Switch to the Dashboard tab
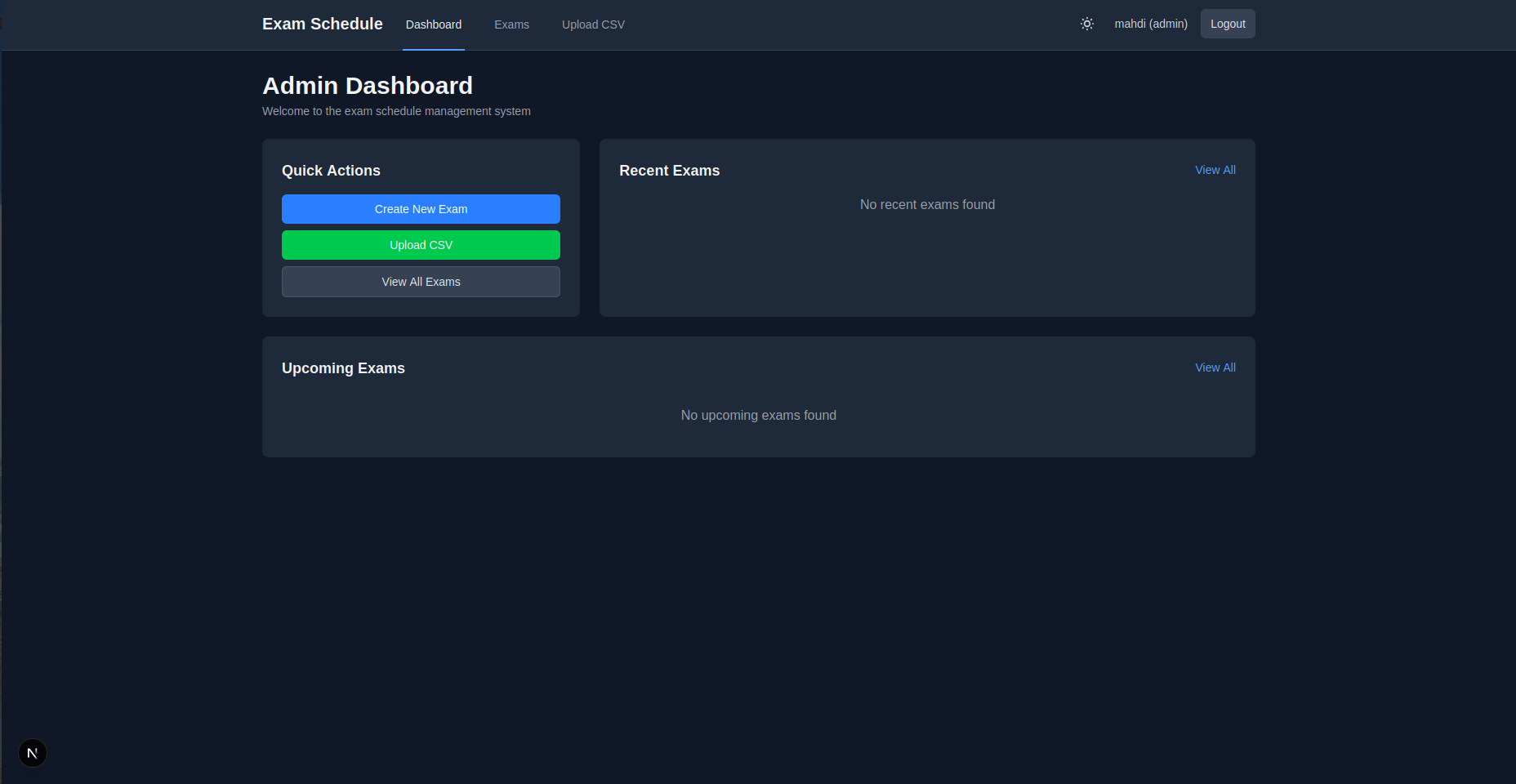The width and height of the screenshot is (1516, 784). 433,24
